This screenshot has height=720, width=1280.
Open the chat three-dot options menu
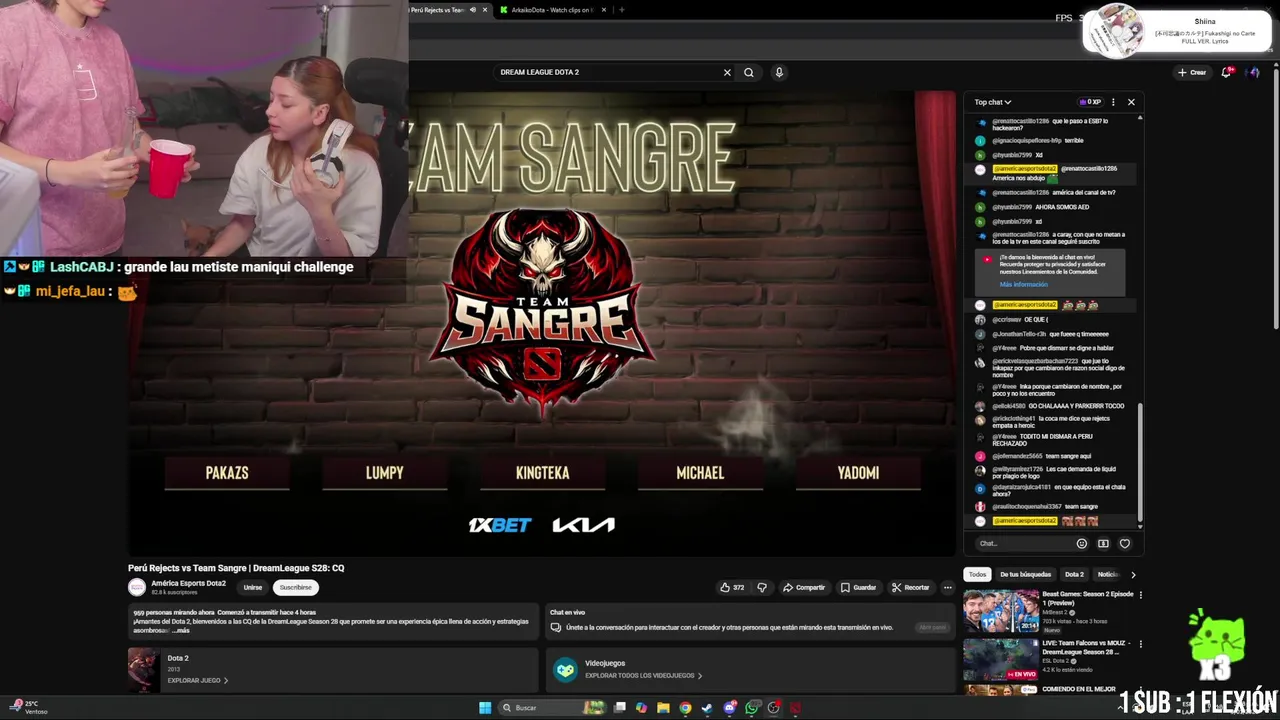1113,102
